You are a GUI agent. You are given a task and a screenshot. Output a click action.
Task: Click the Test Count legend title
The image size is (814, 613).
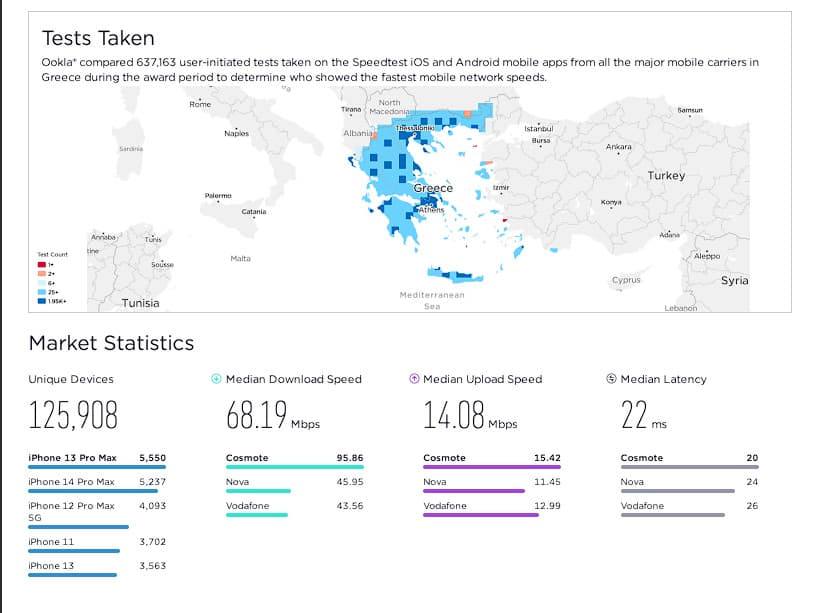click(x=52, y=254)
